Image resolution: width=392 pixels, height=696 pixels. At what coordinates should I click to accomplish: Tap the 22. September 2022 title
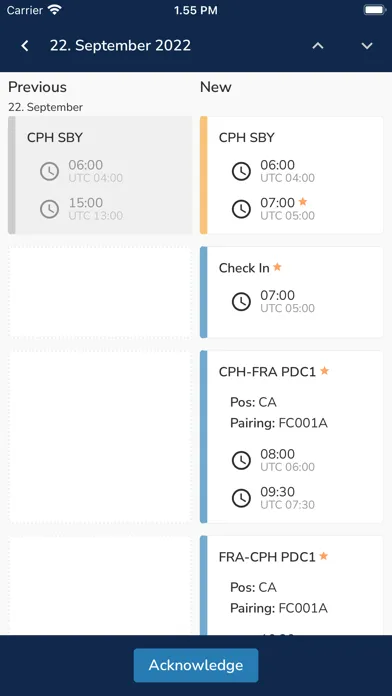pos(120,45)
